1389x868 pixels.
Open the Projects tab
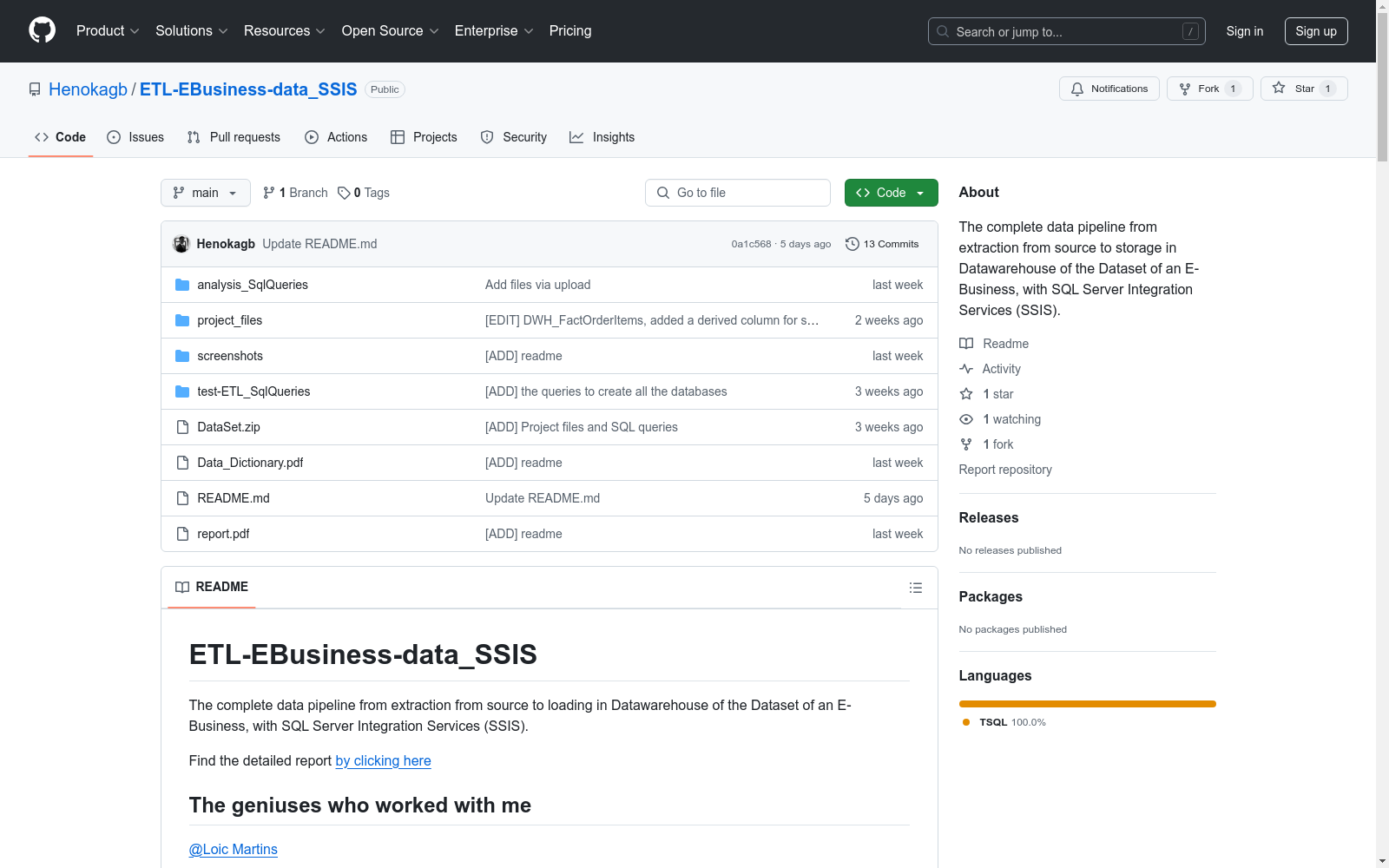coord(424,137)
